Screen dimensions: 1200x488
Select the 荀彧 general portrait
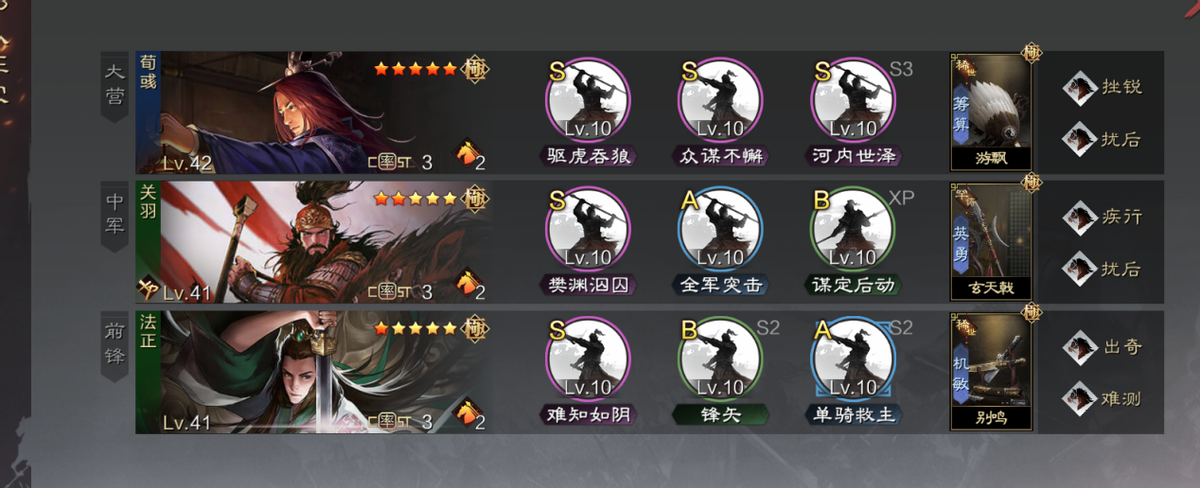pyautogui.click(x=314, y=112)
